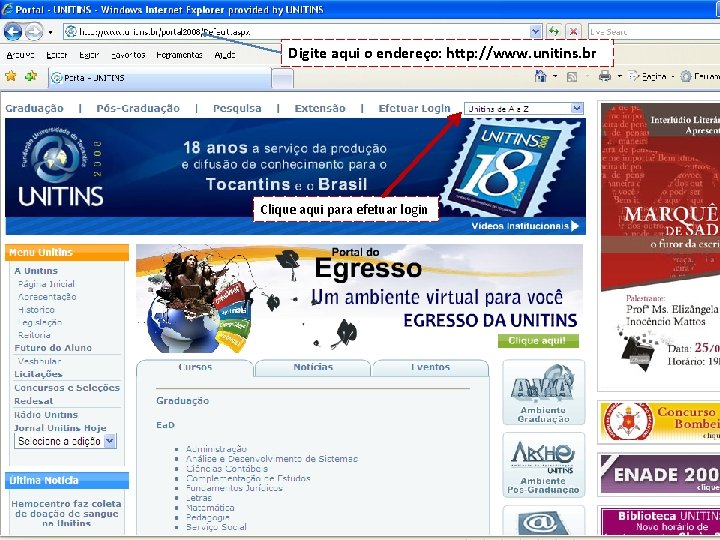Click Add to Favorites star-plus icon
Image resolution: width=720 pixels, height=540 pixels.
point(31,76)
